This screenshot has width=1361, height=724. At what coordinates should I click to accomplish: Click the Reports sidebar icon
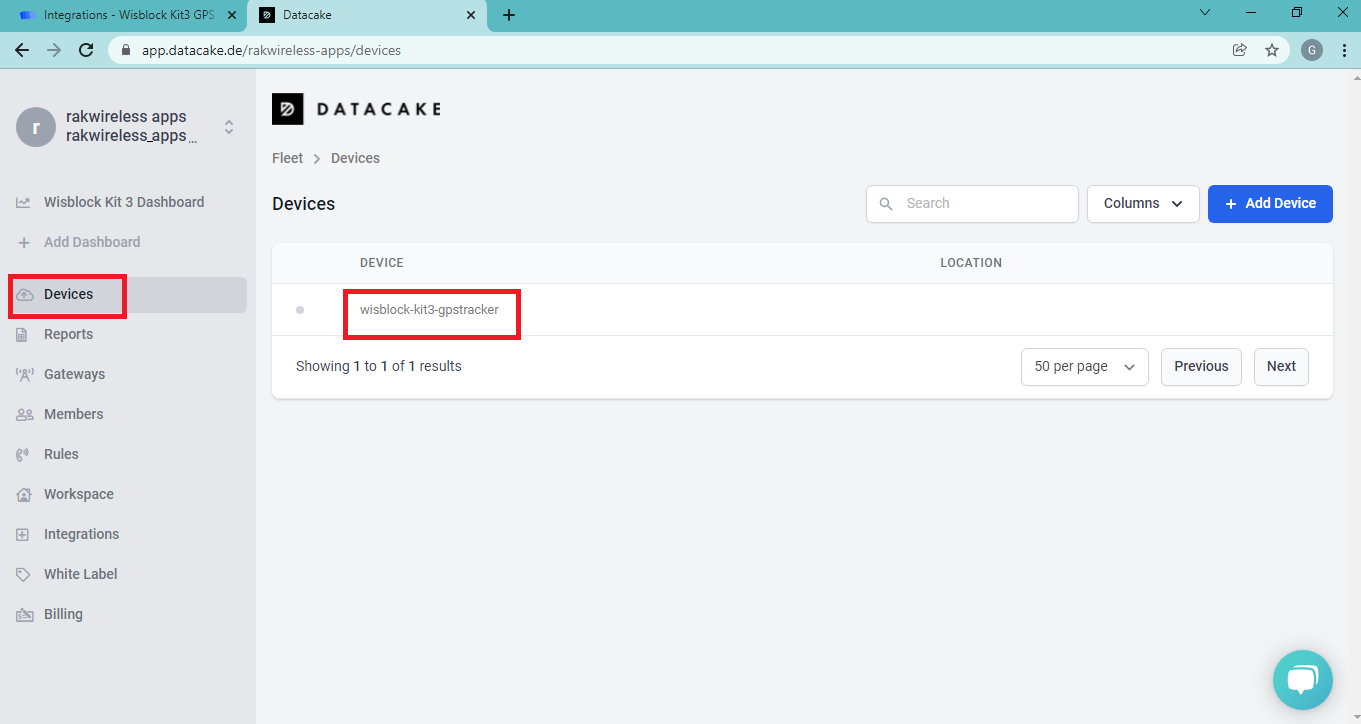click(x=24, y=335)
